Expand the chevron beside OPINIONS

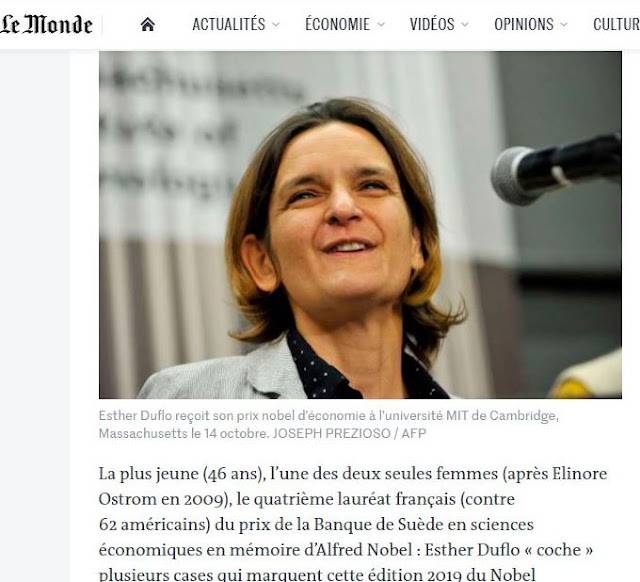pyautogui.click(x=564, y=24)
